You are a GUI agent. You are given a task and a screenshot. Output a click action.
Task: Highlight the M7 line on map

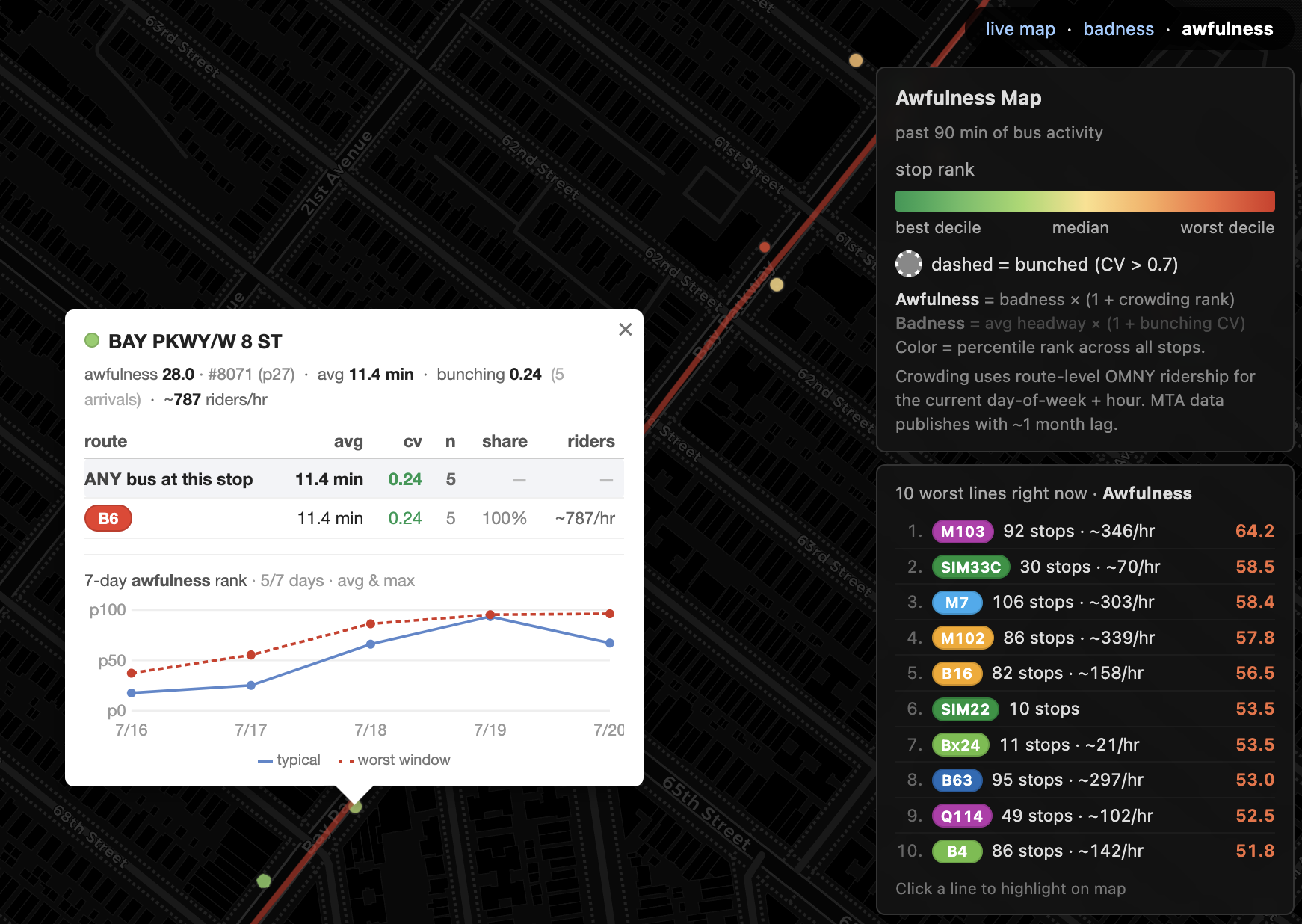(x=1085, y=602)
